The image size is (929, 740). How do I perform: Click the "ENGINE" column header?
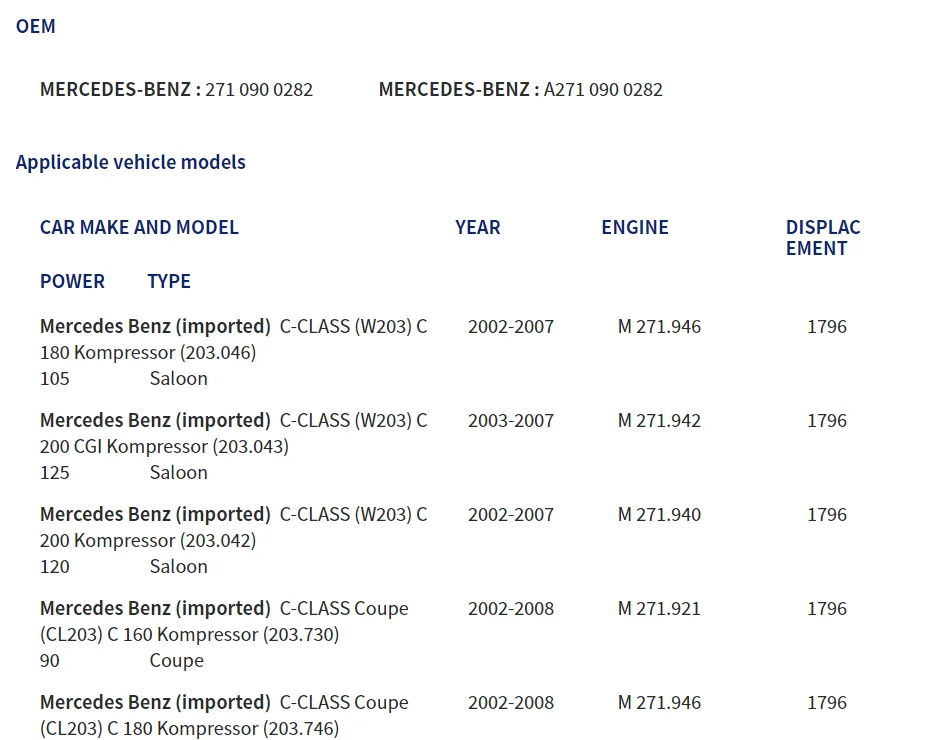click(x=635, y=228)
